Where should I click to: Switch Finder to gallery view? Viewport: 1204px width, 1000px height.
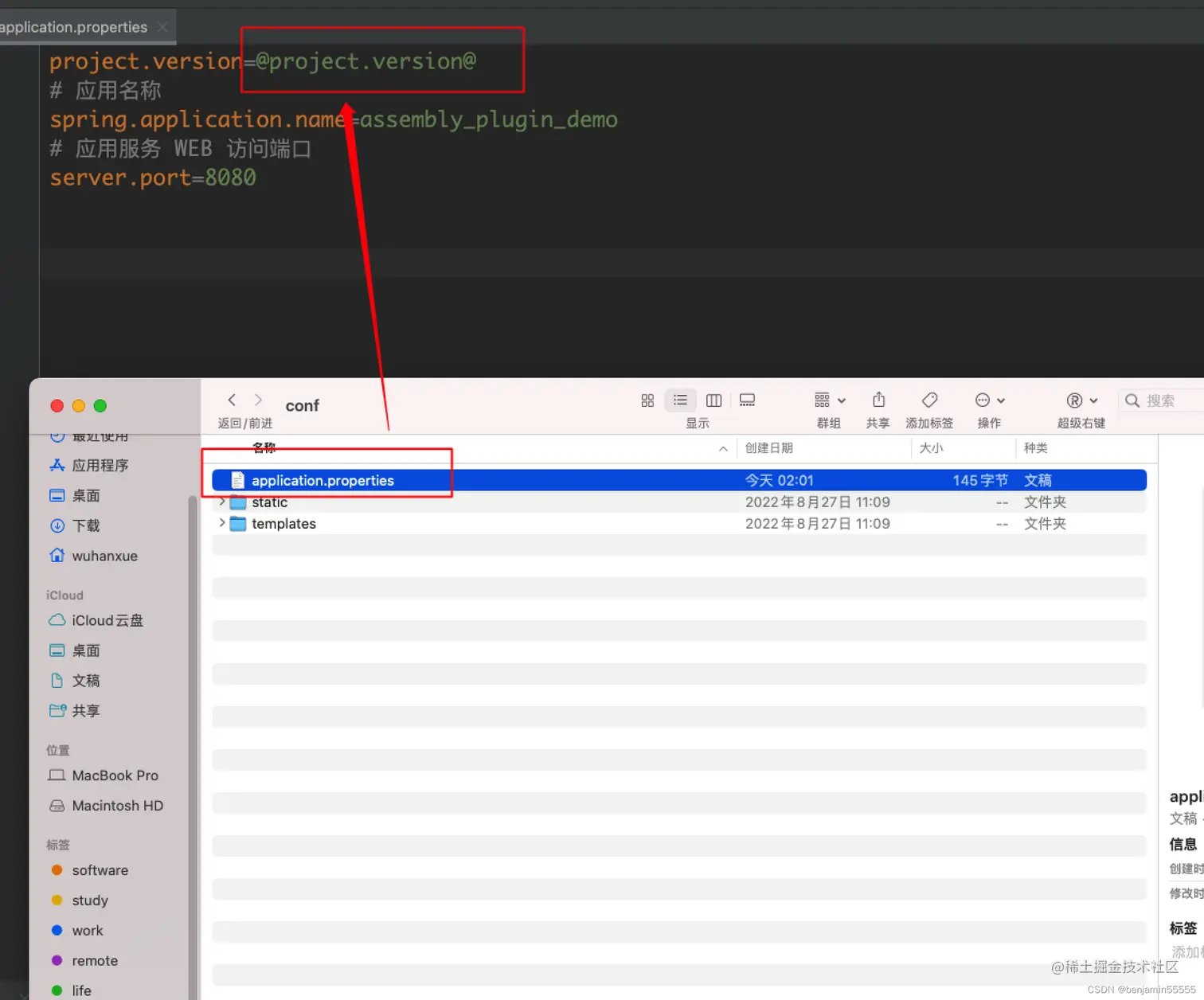click(x=747, y=400)
